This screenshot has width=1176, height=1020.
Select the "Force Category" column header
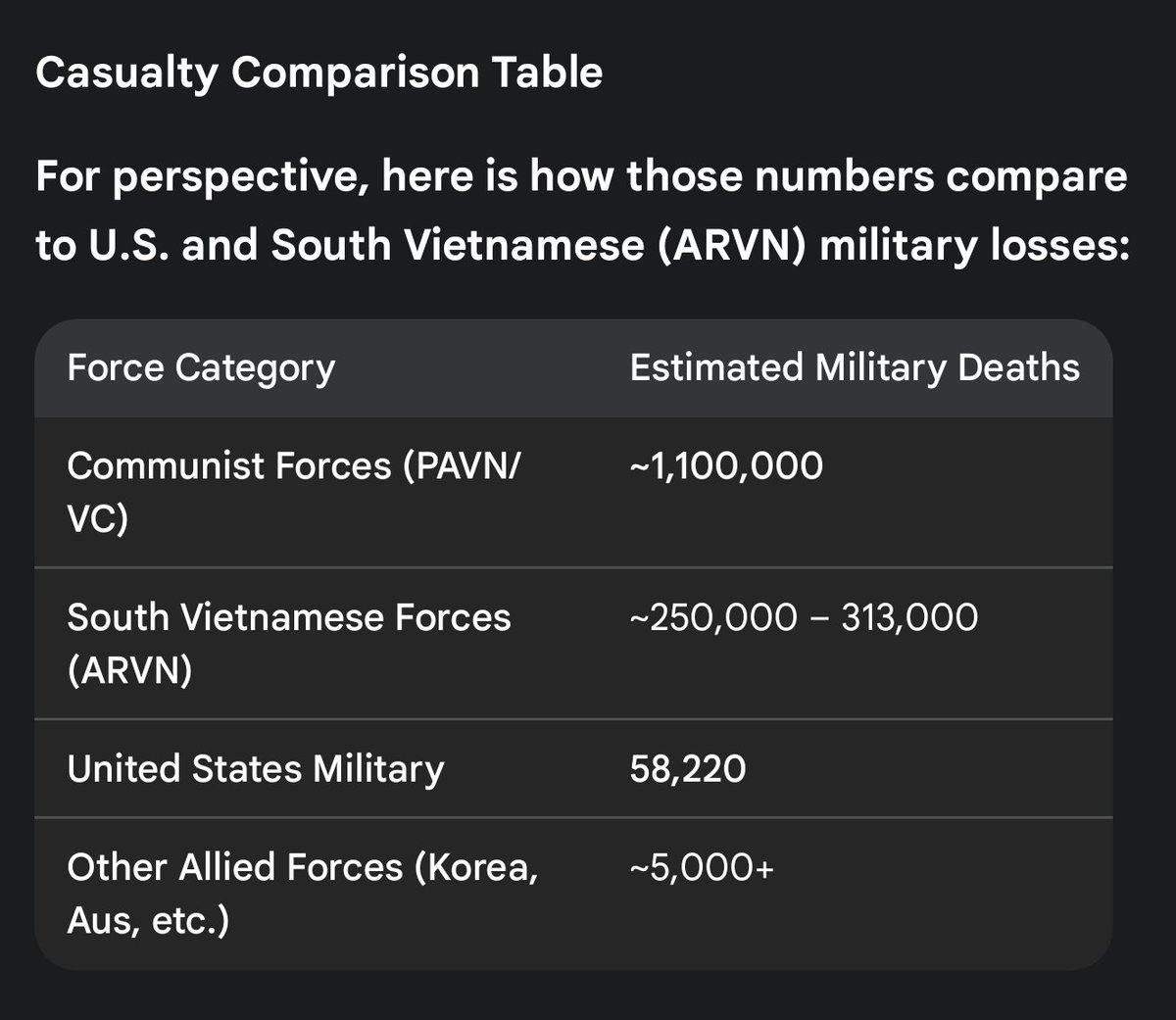[x=201, y=368]
